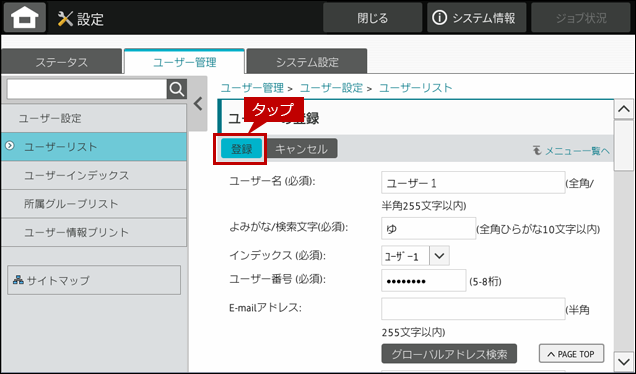Screen dimensions: 636x374
Task: Click the circled arrow beside ユーザーリスト
Action: tap(10, 146)
